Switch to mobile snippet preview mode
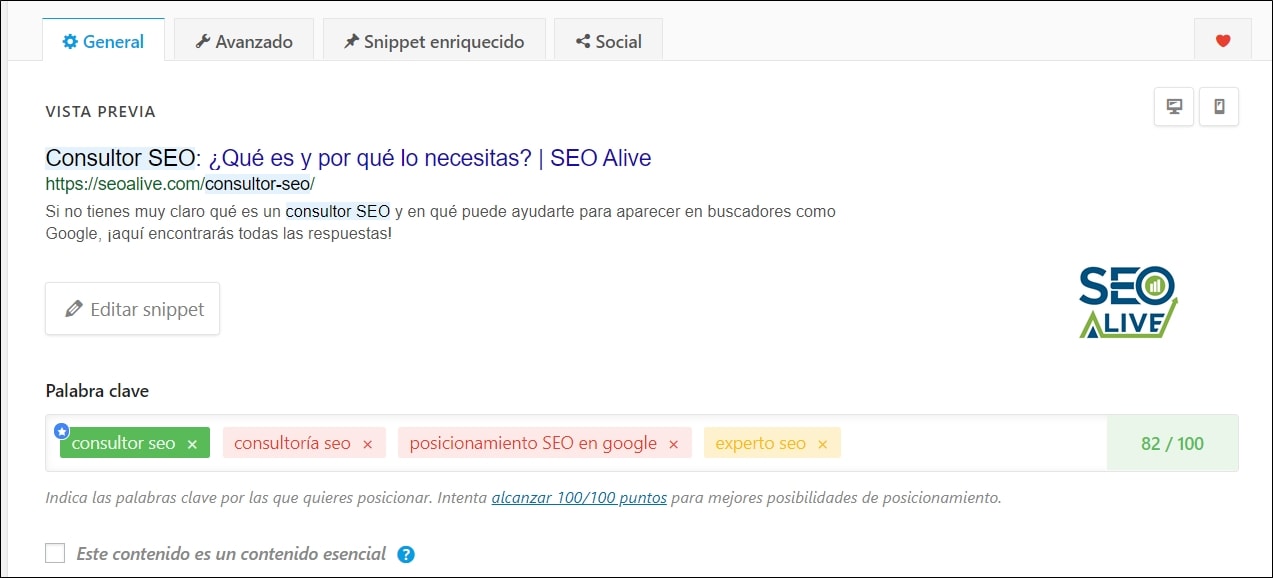 pyautogui.click(x=1219, y=106)
